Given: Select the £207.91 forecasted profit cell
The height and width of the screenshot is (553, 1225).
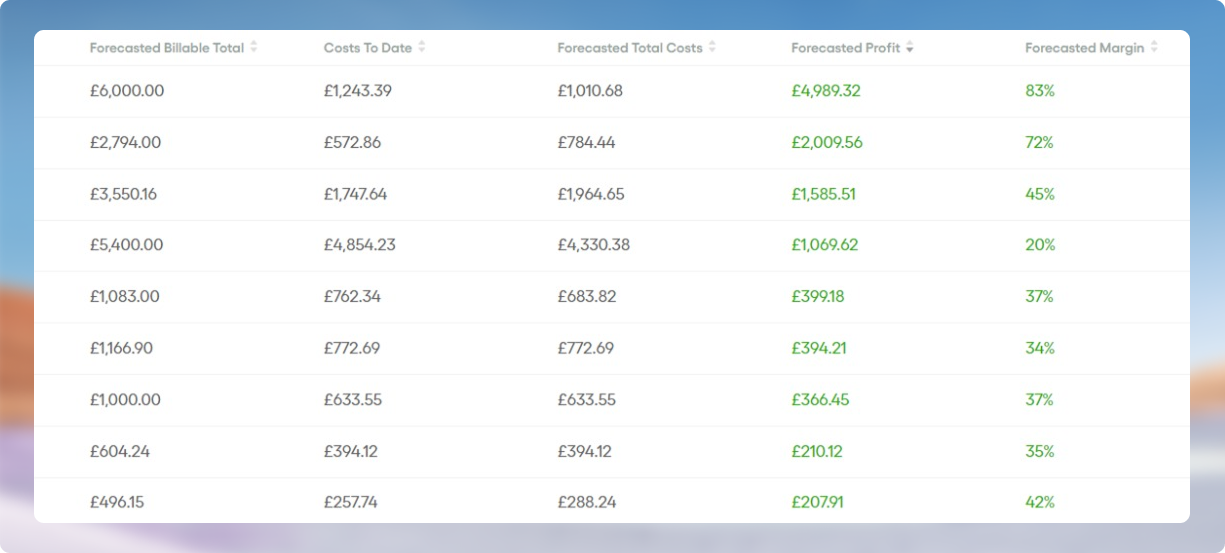Looking at the screenshot, I should (817, 502).
